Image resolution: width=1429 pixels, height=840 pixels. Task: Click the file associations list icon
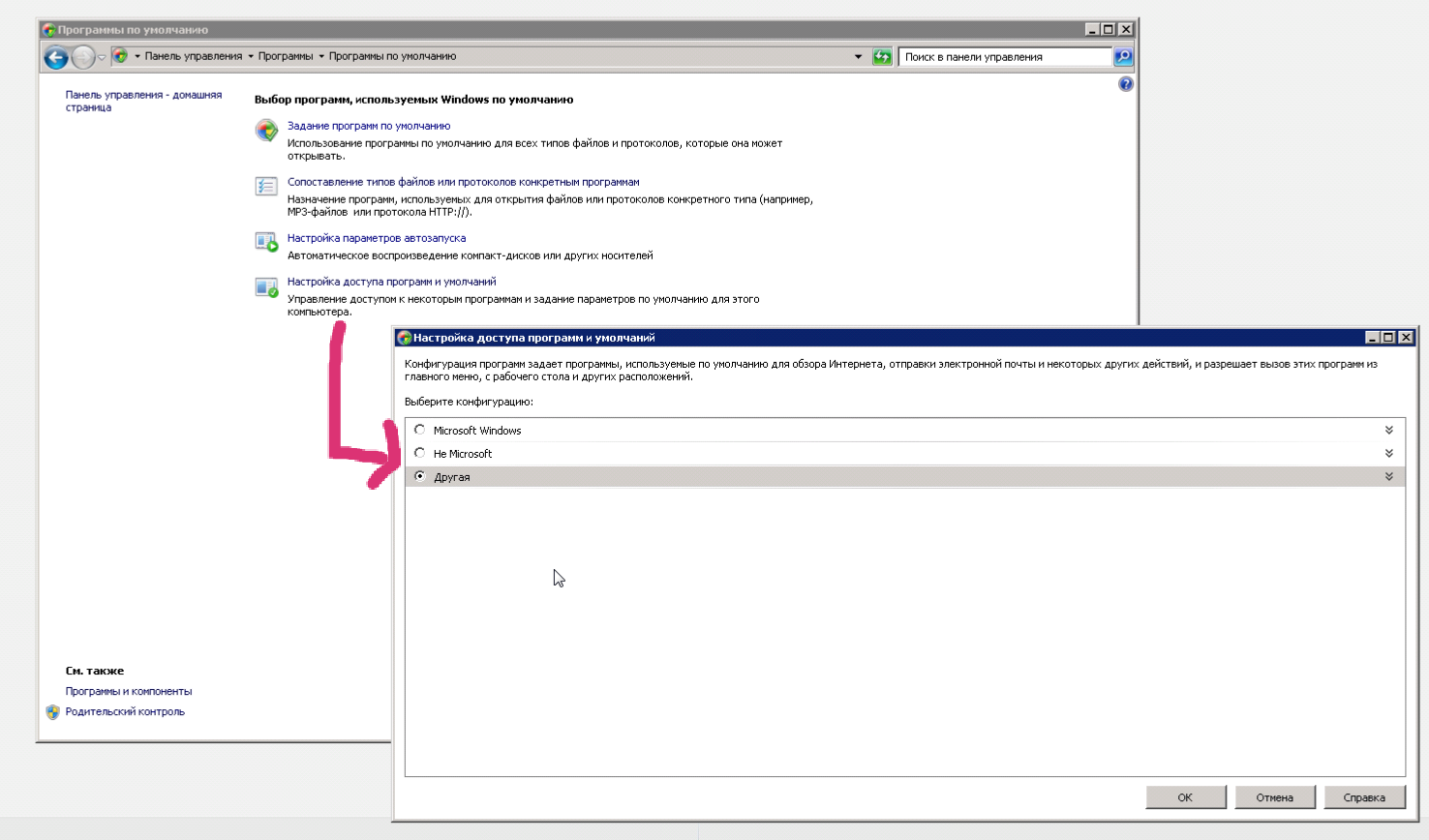[266, 186]
